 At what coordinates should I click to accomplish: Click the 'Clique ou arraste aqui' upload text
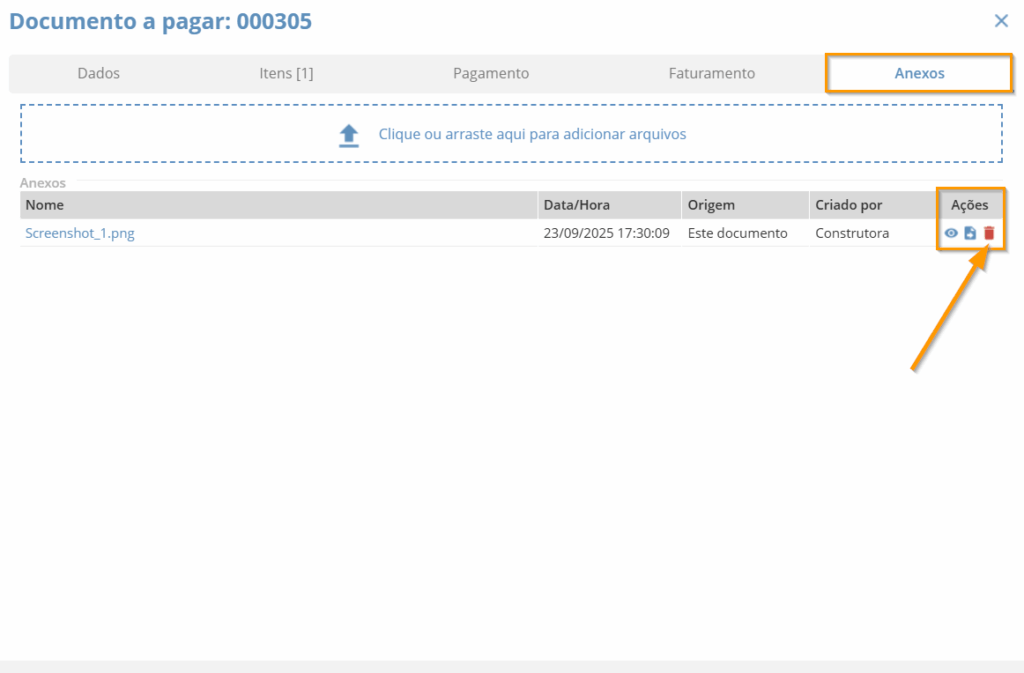pos(532,134)
